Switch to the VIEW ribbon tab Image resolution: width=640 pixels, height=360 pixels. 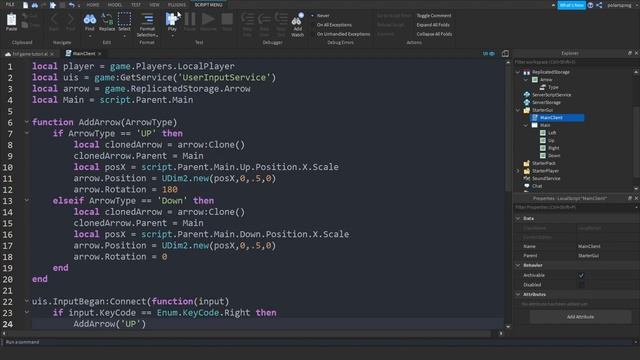[x=154, y=5]
